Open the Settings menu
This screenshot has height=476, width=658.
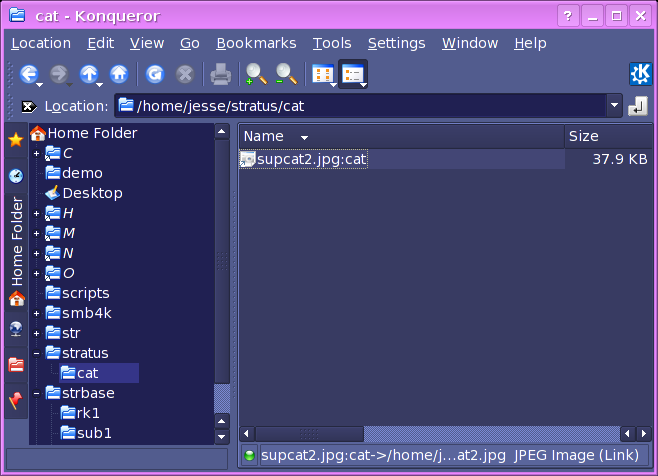[397, 43]
